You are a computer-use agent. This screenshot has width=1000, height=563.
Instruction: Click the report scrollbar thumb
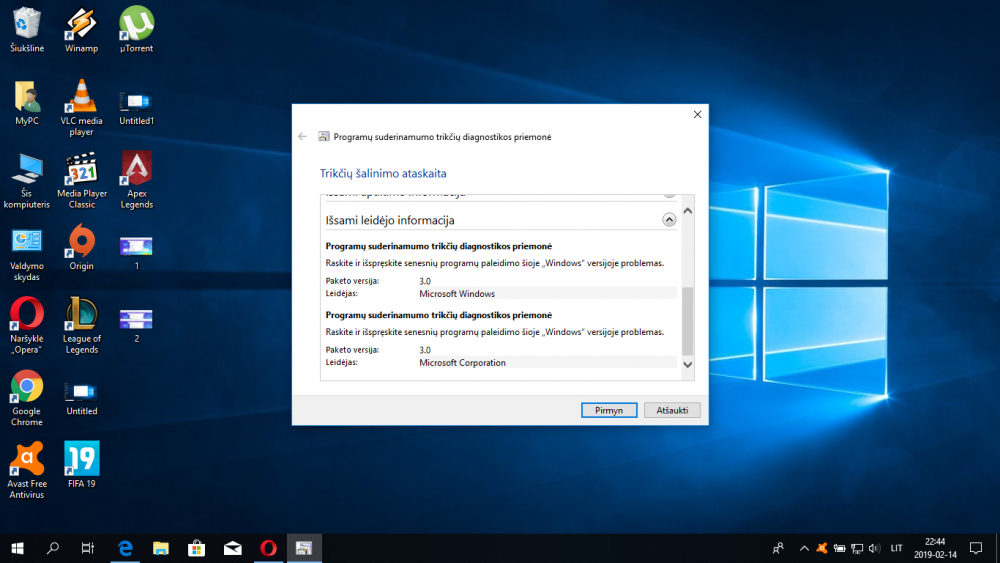coord(688,321)
